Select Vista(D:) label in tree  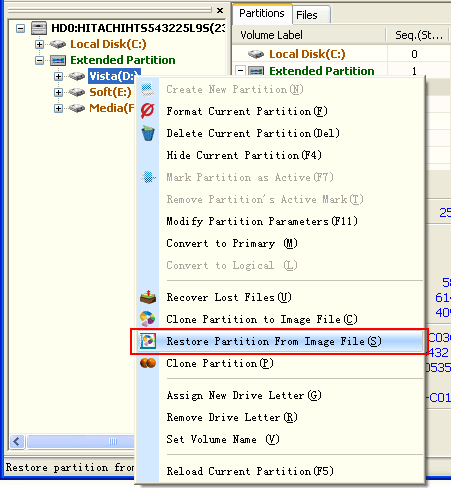coord(114,76)
